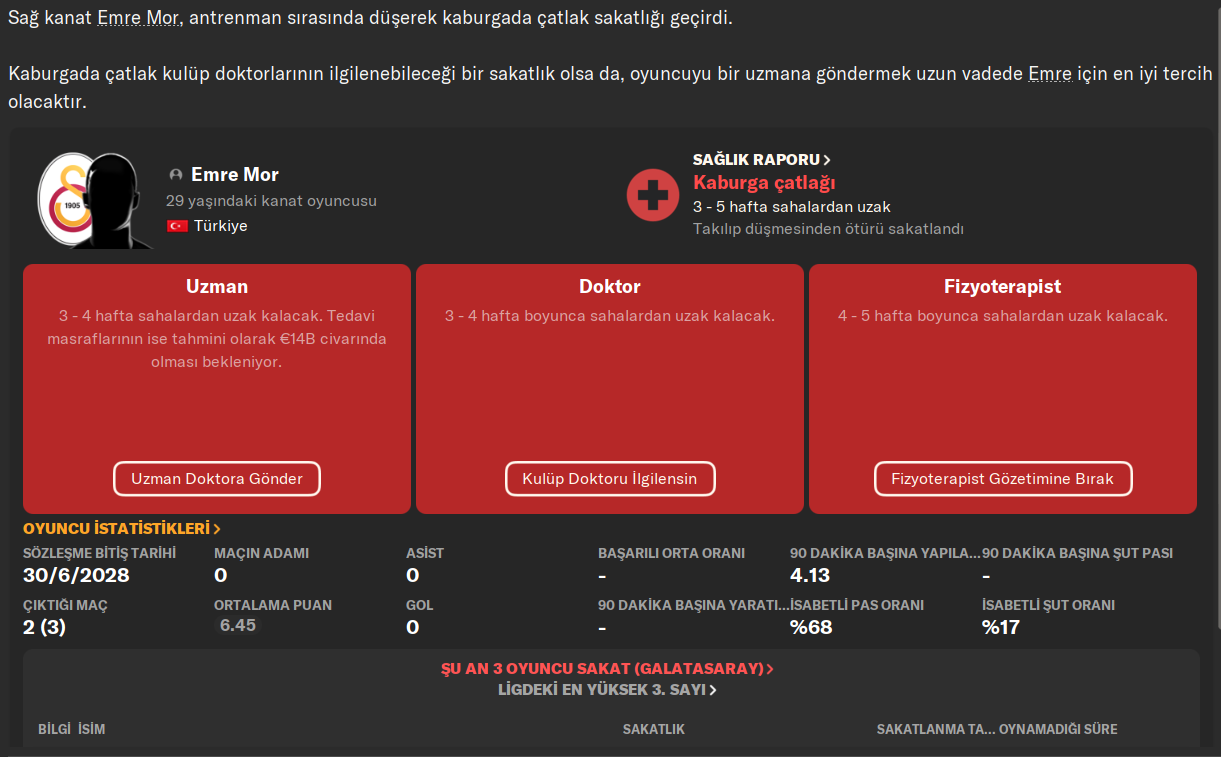Viewport: 1221px width, 757px height.
Task: Click the %68 pass accuracy value
Action: pyautogui.click(x=811, y=628)
